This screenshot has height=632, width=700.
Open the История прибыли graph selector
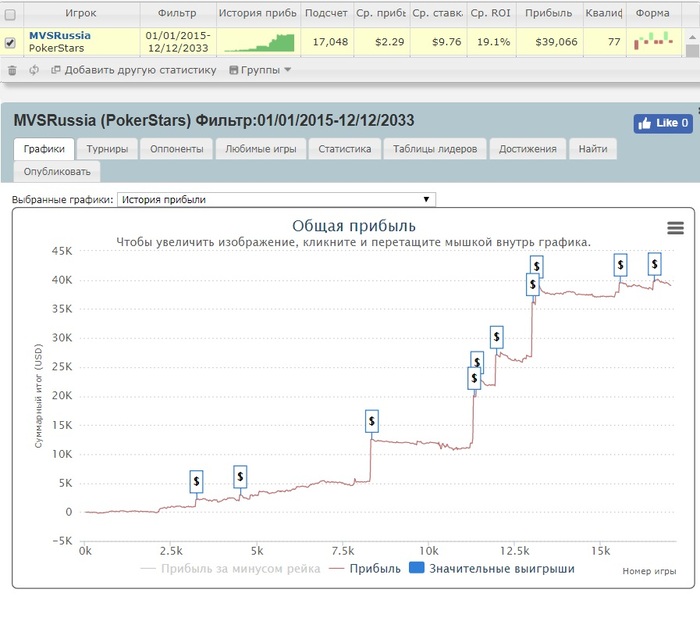[276, 200]
